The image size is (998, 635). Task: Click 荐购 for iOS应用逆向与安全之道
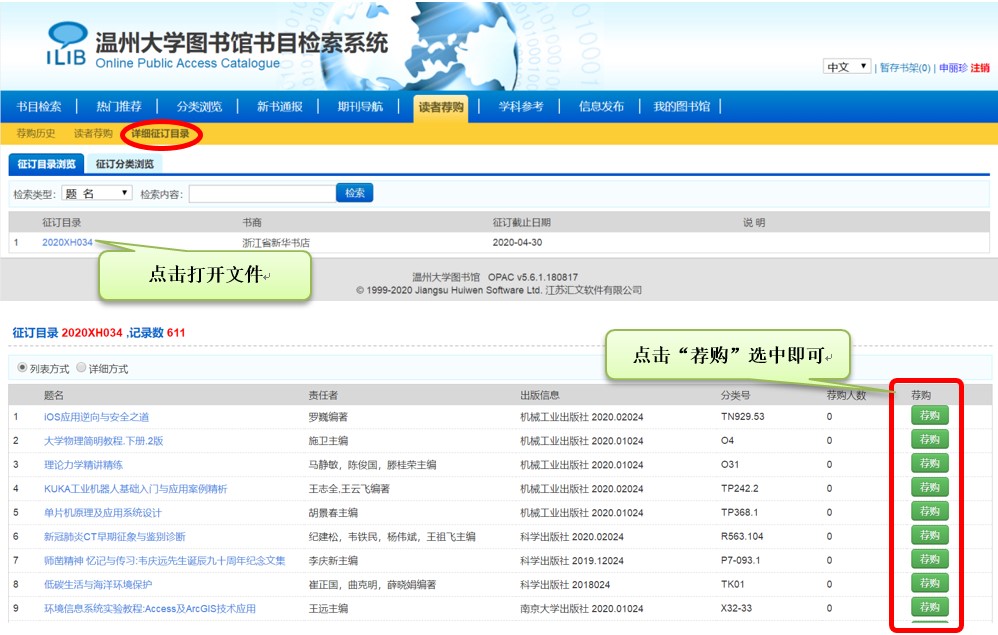point(929,416)
